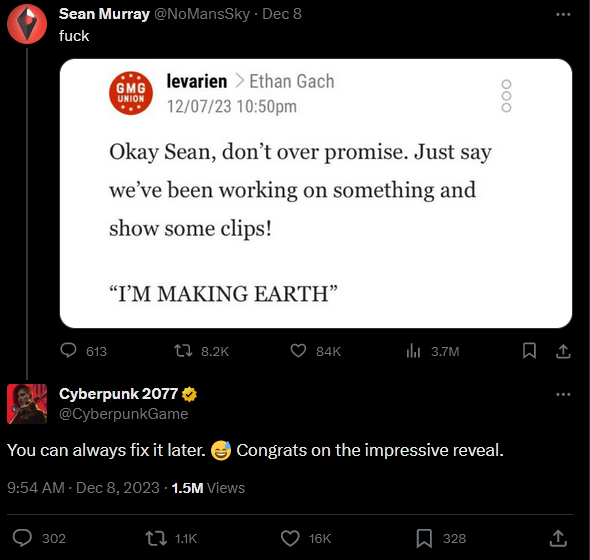Open the 9:54 AM Dec 8, 2023 timestamp
This screenshot has height=560, width=590.
[83, 488]
